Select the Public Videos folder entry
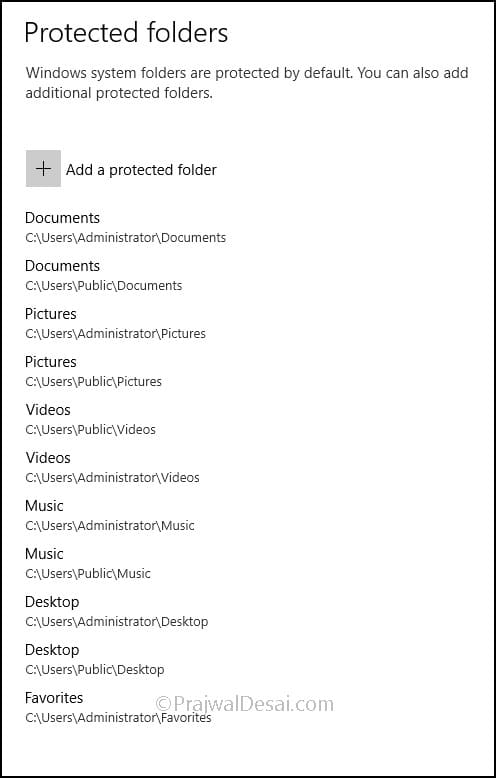Viewport: 496px width, 778px height. pos(91,420)
